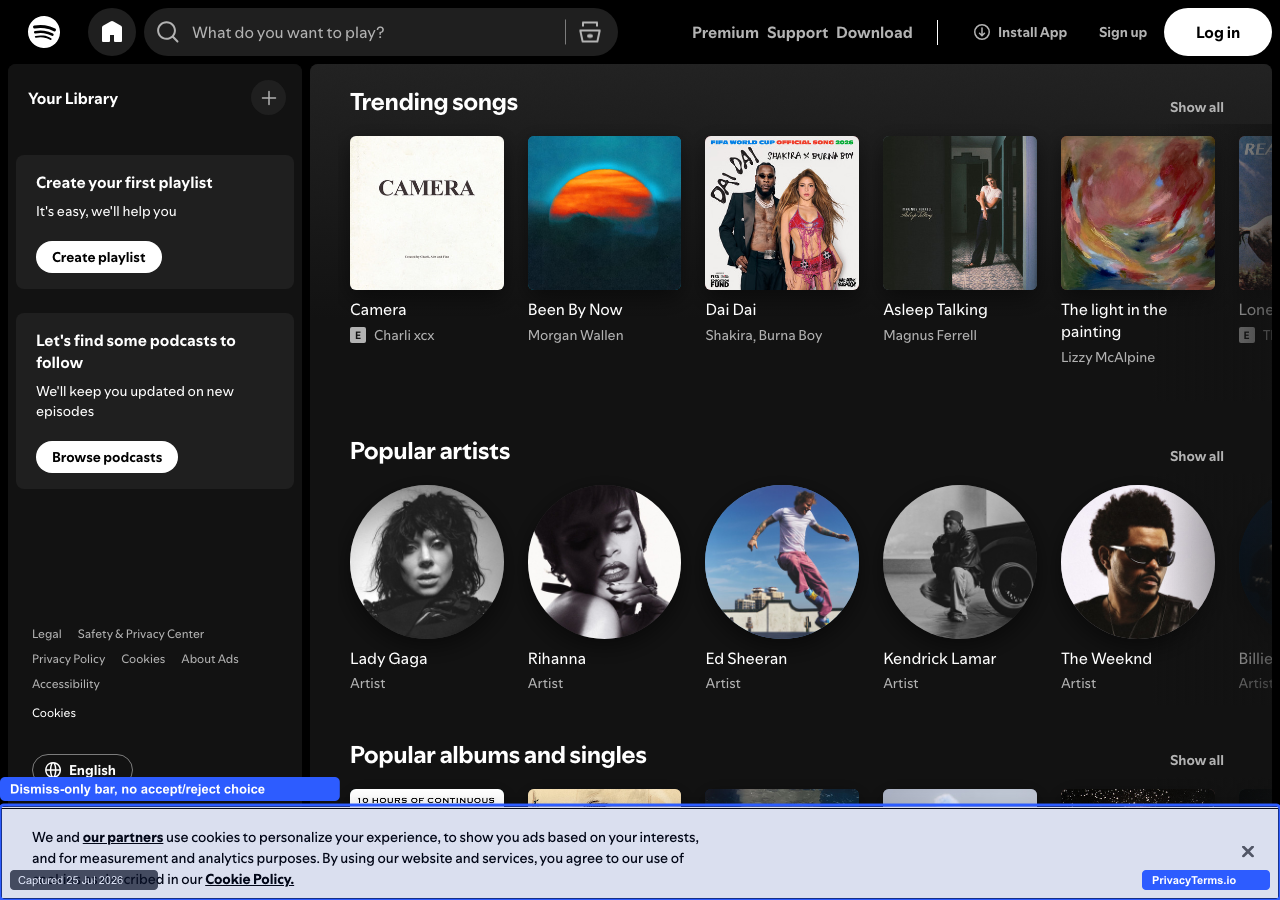Open Kendrick Lamar artist photo
This screenshot has height=900, width=1280.
coord(960,562)
